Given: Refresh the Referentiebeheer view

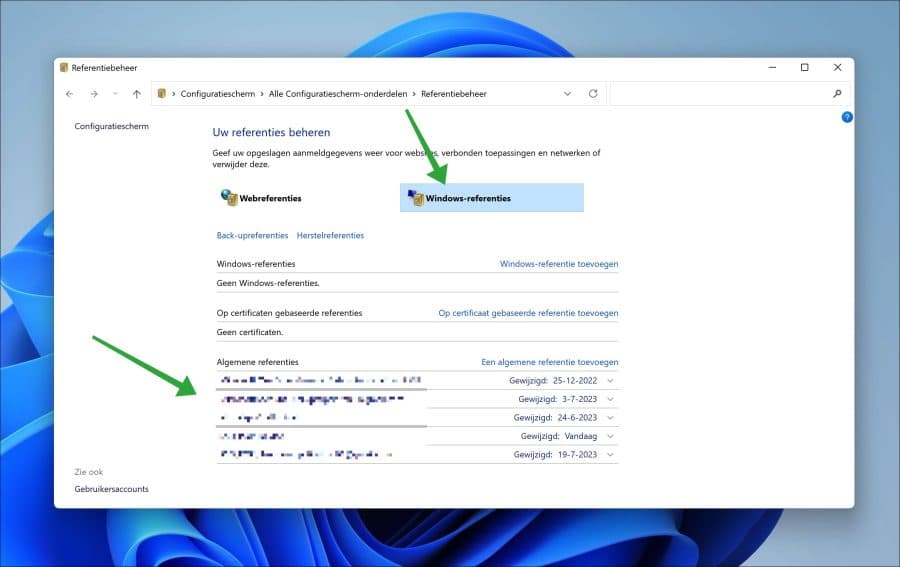Looking at the screenshot, I should [x=593, y=94].
